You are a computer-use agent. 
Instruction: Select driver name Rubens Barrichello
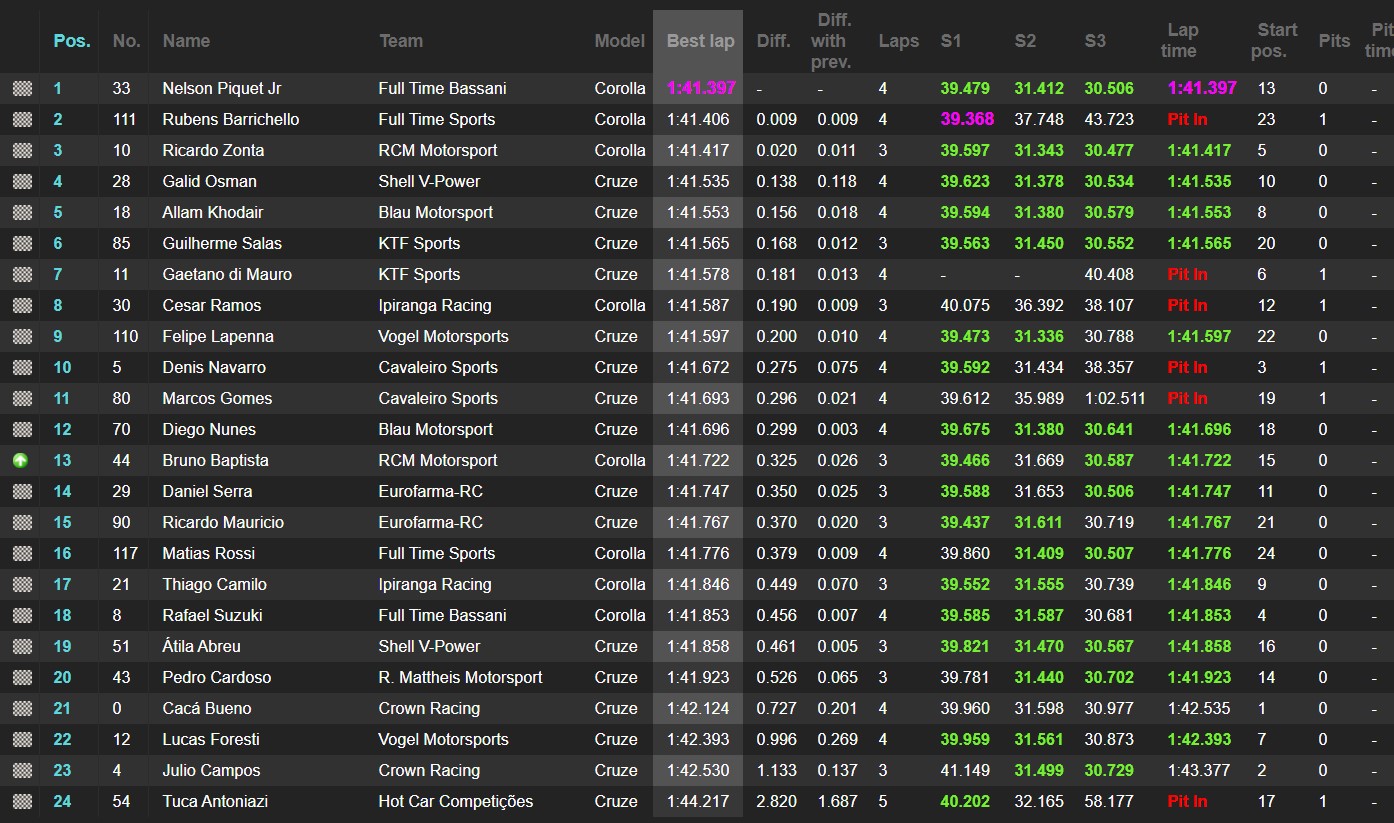pos(231,120)
